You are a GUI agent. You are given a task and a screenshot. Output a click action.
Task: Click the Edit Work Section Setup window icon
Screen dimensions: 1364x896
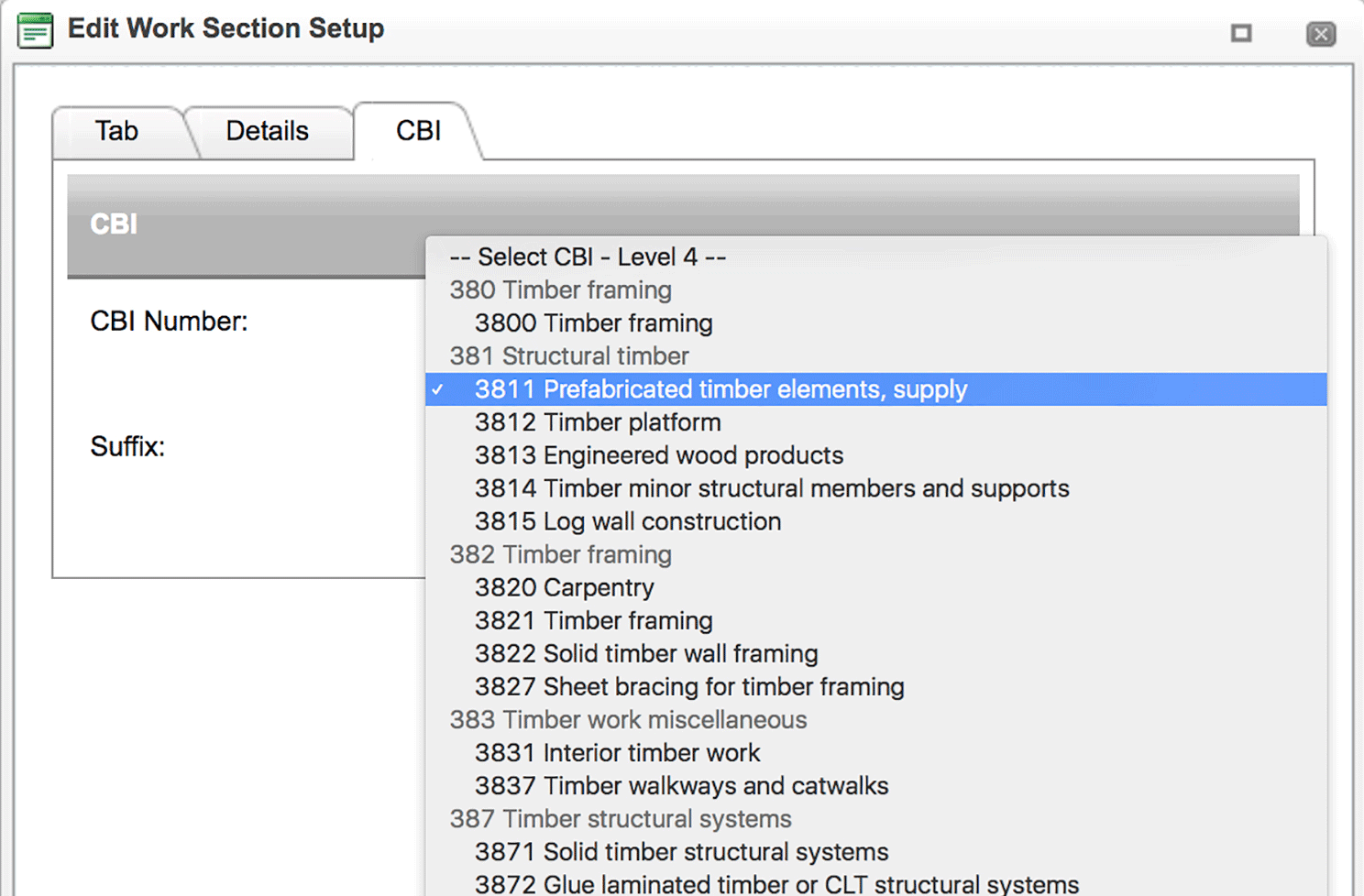click(x=35, y=29)
